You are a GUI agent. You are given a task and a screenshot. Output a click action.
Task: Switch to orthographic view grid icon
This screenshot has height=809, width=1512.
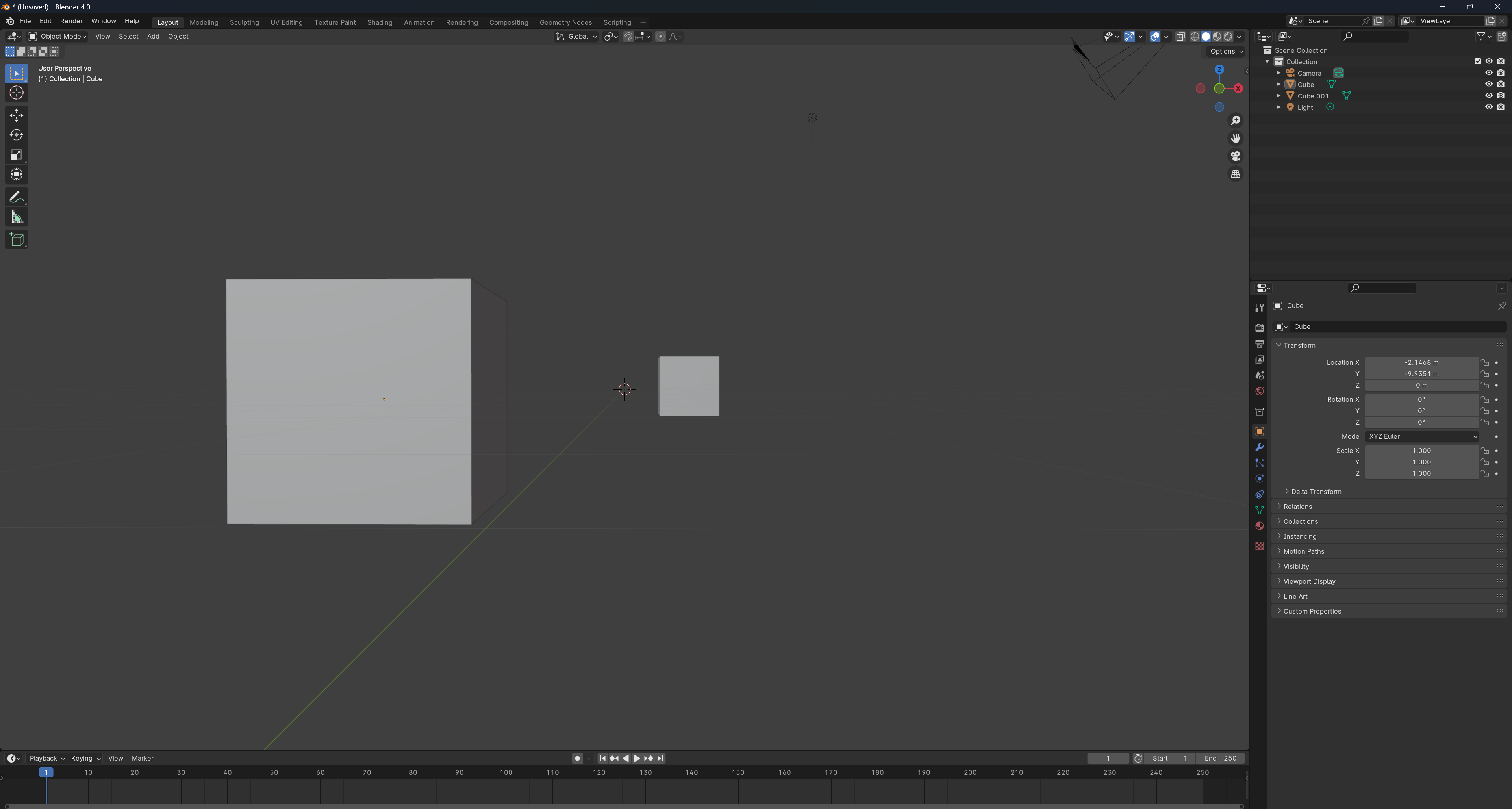pos(1236,174)
